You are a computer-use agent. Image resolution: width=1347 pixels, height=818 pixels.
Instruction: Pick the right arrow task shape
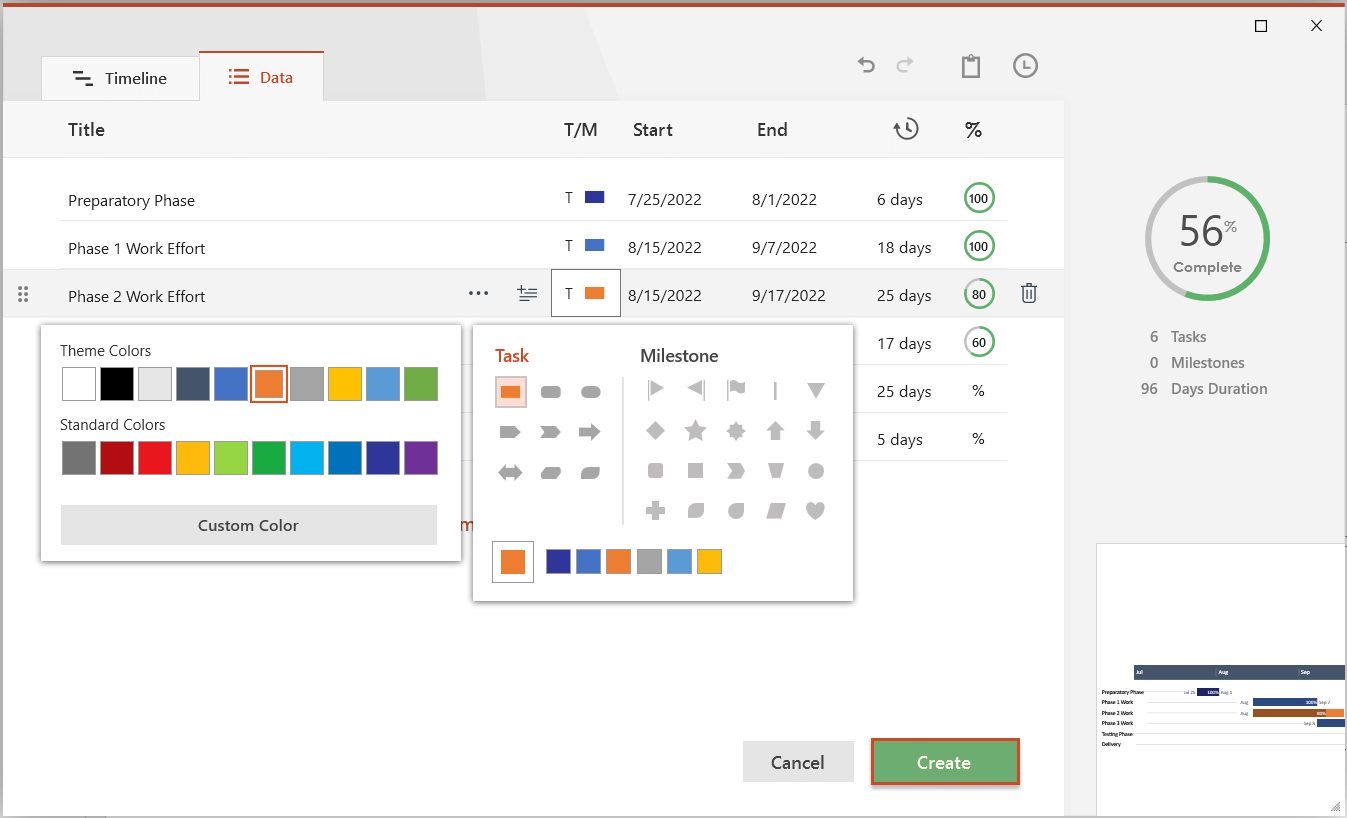tap(590, 432)
